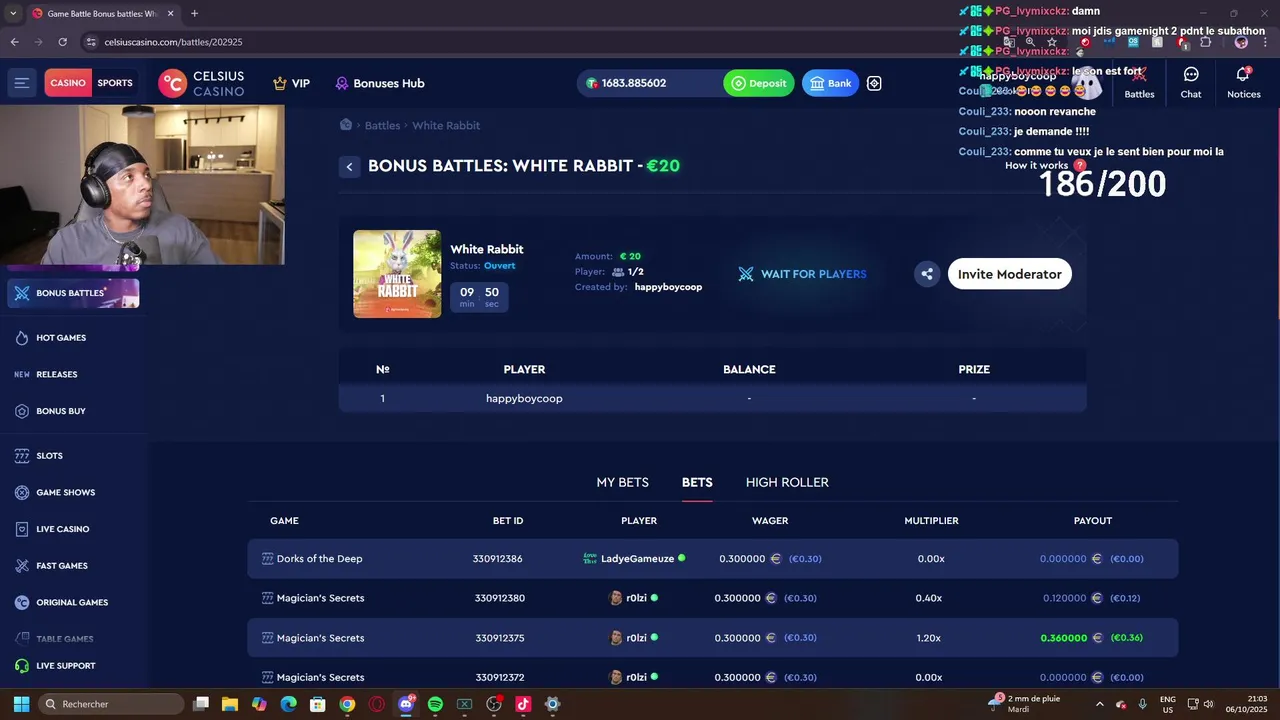Go back in the browser

(14, 42)
